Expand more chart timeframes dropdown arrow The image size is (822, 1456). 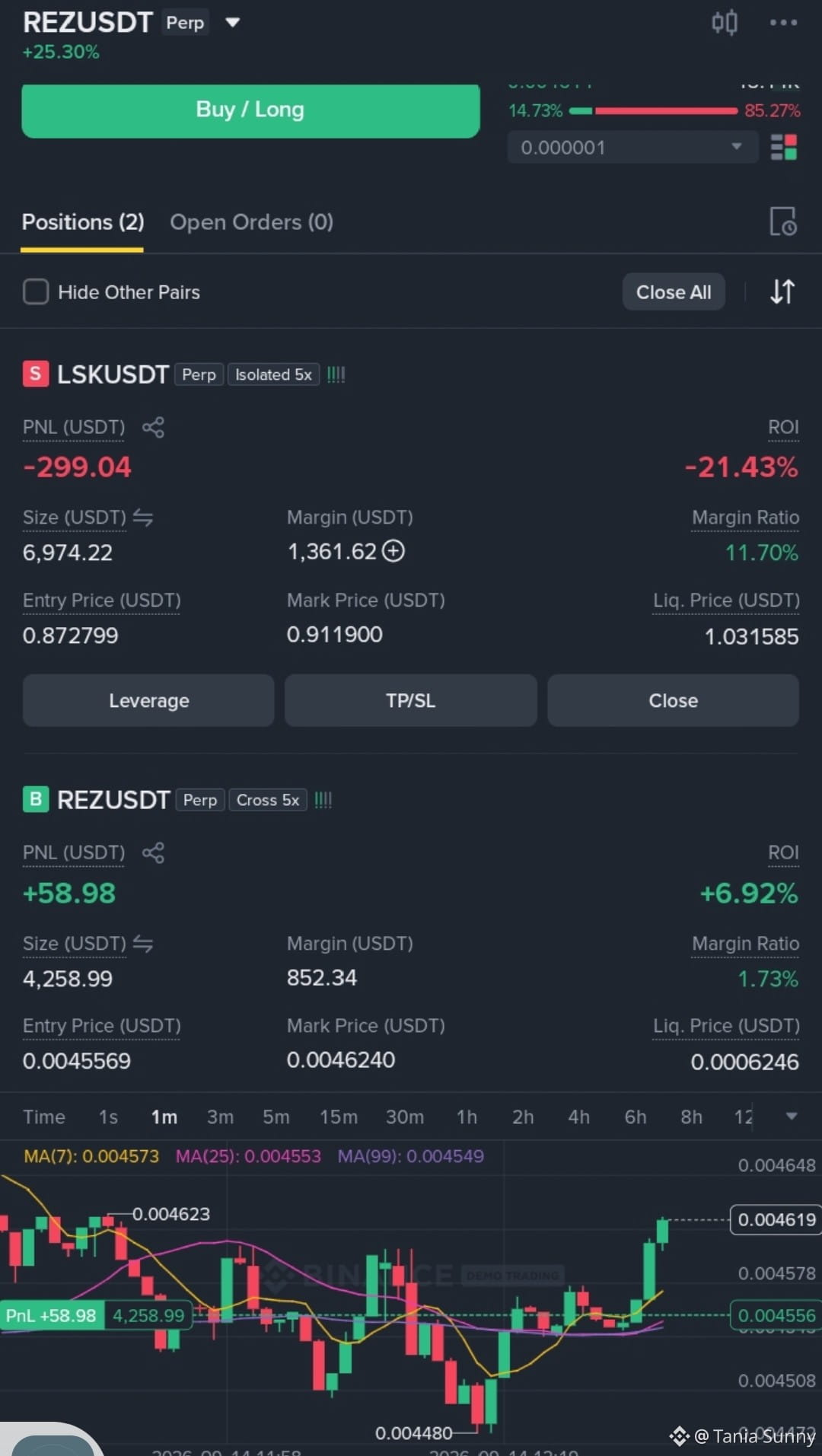[x=792, y=1116]
